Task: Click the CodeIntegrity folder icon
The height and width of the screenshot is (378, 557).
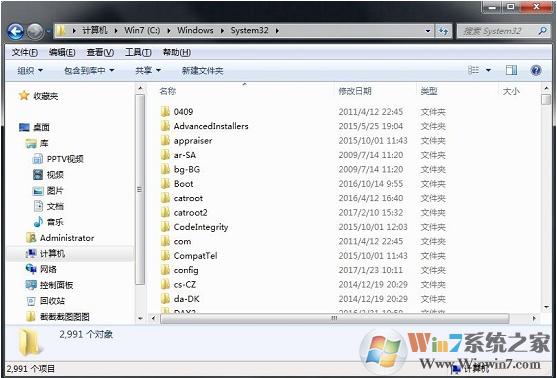Action: coord(165,227)
